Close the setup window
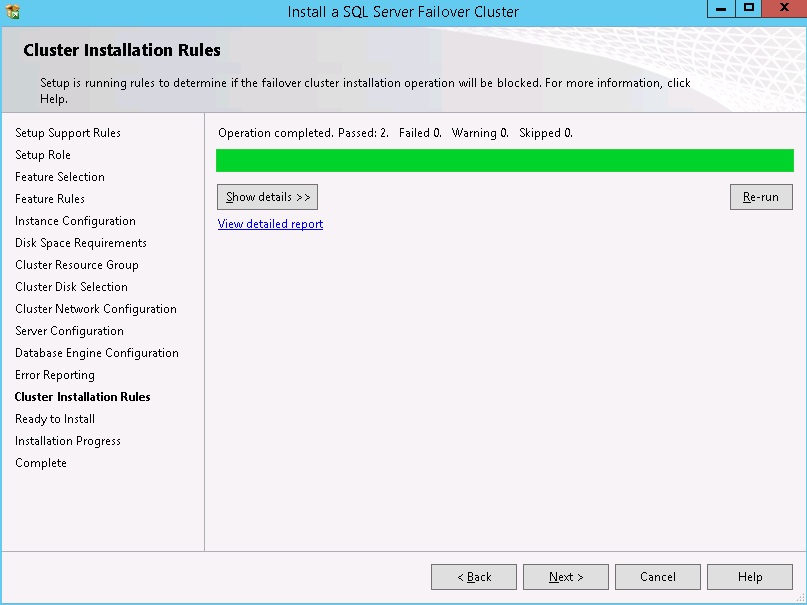807x605 pixels. click(x=784, y=9)
